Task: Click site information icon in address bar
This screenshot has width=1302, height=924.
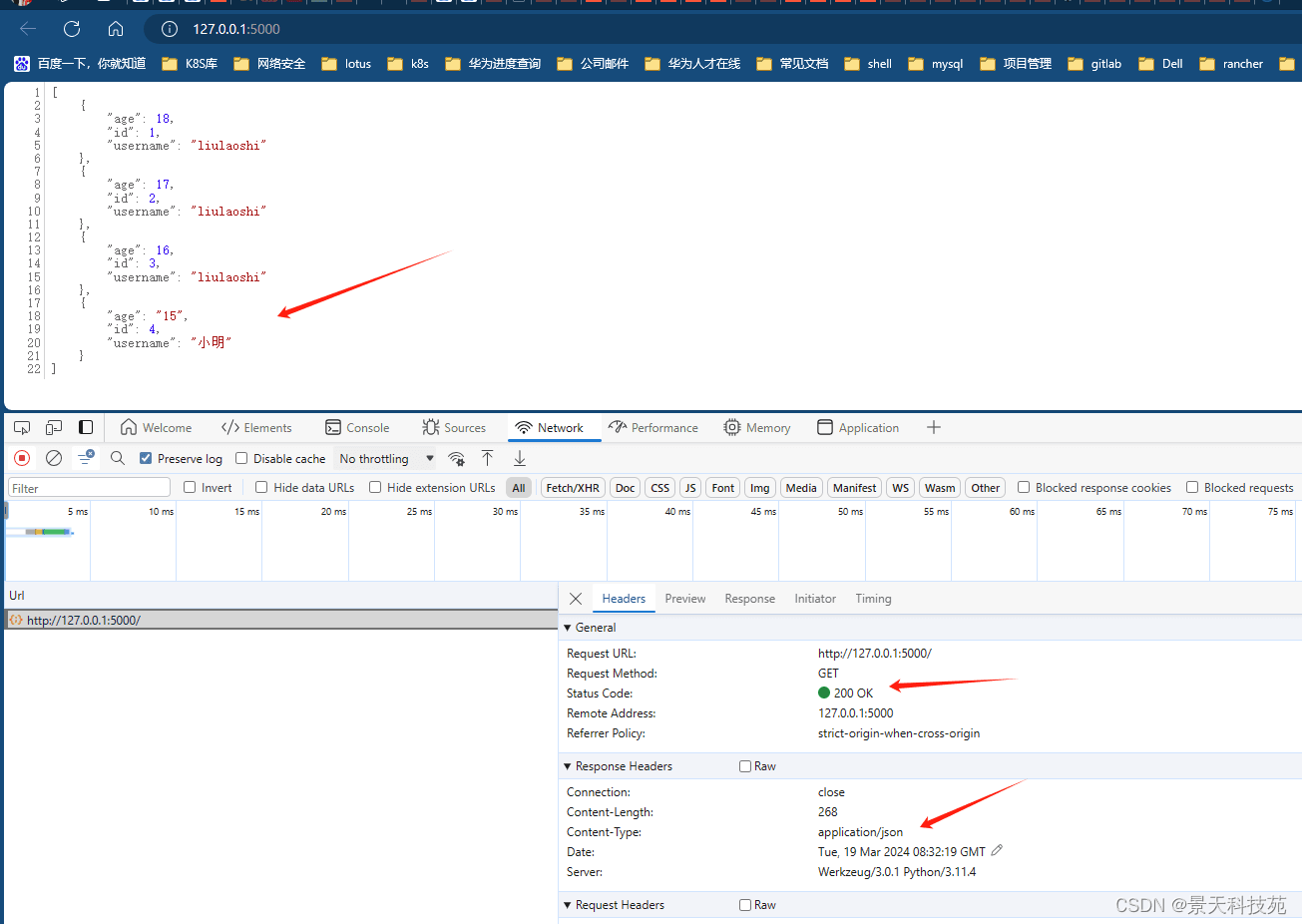Action: click(x=170, y=29)
